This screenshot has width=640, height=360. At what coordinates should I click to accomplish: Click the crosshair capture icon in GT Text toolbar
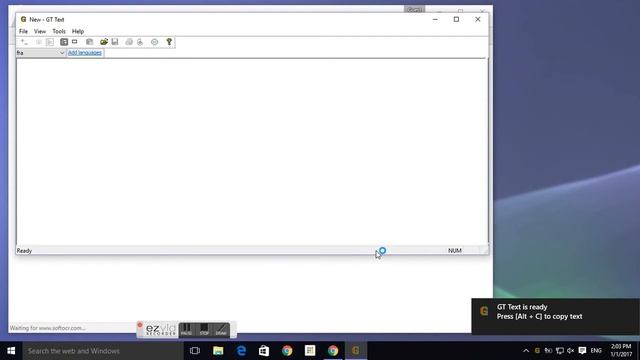24,42
